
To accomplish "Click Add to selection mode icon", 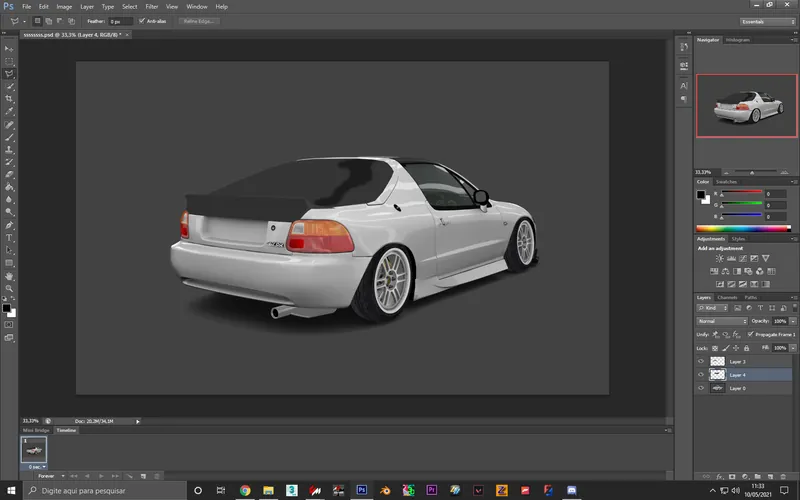I will (x=48, y=21).
